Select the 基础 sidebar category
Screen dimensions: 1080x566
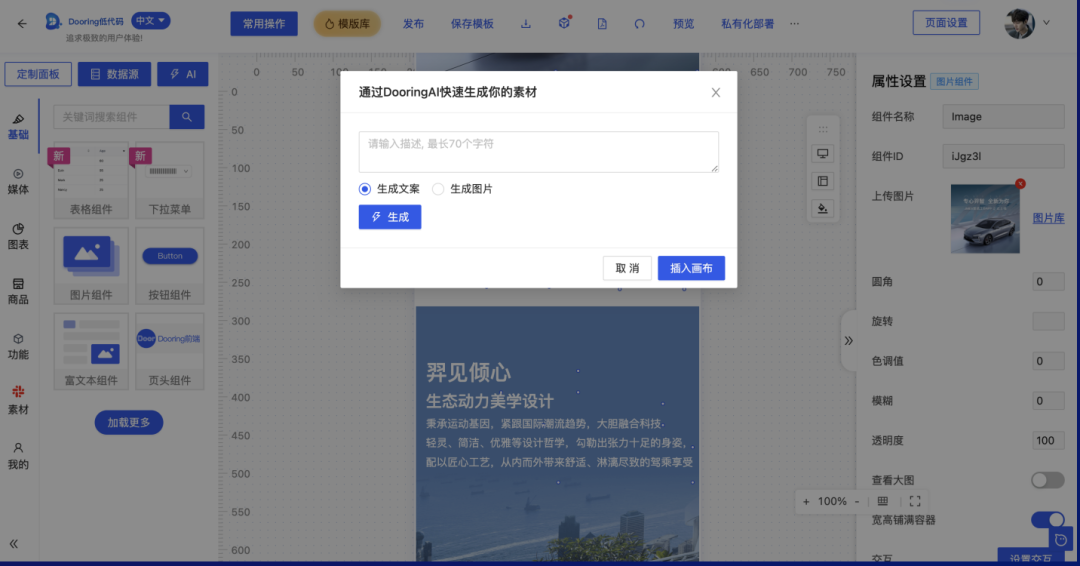(x=18, y=127)
